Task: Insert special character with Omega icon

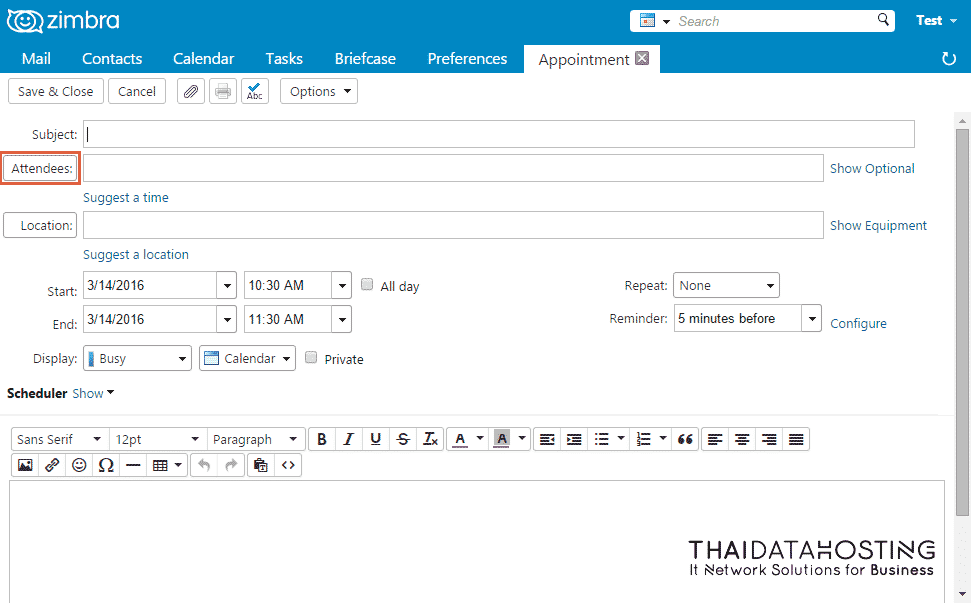Action: pyautogui.click(x=106, y=465)
